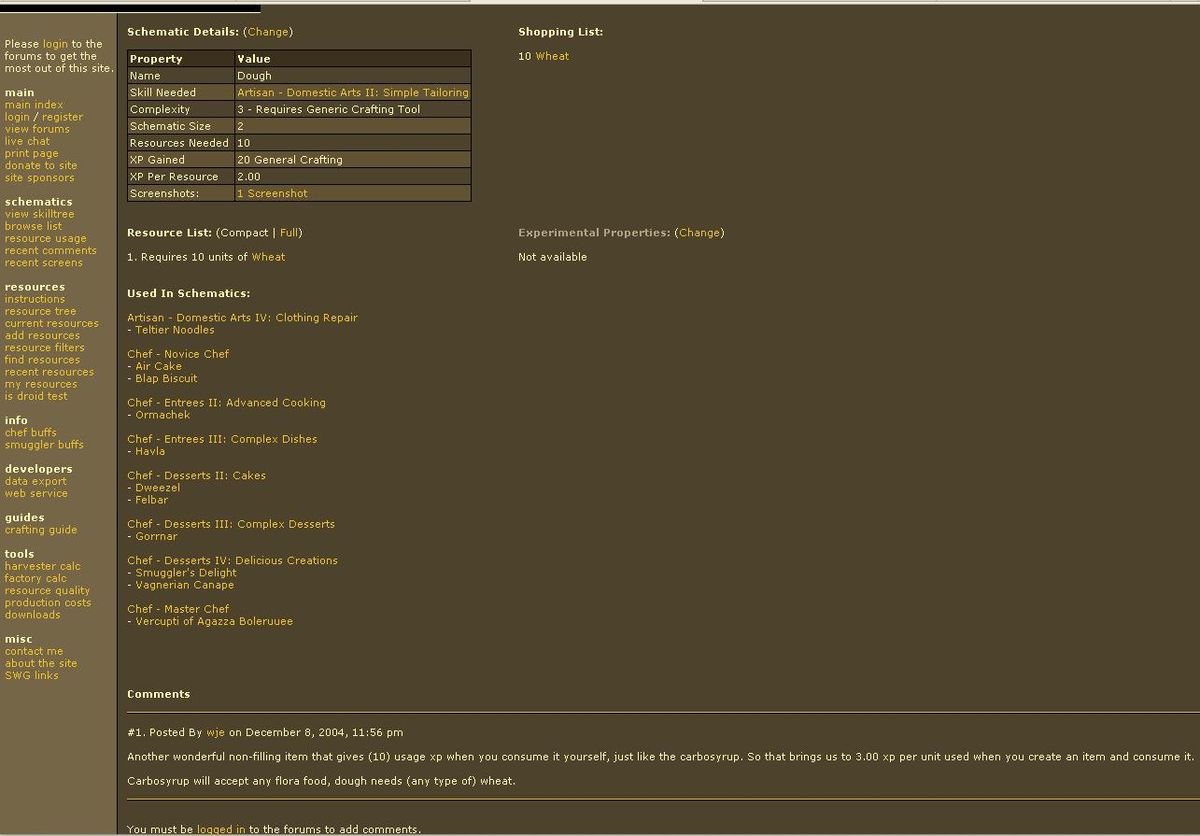Open Vercupti of Agazza Boleruuee schematic
Screen dimensions: 1200x836
214,621
